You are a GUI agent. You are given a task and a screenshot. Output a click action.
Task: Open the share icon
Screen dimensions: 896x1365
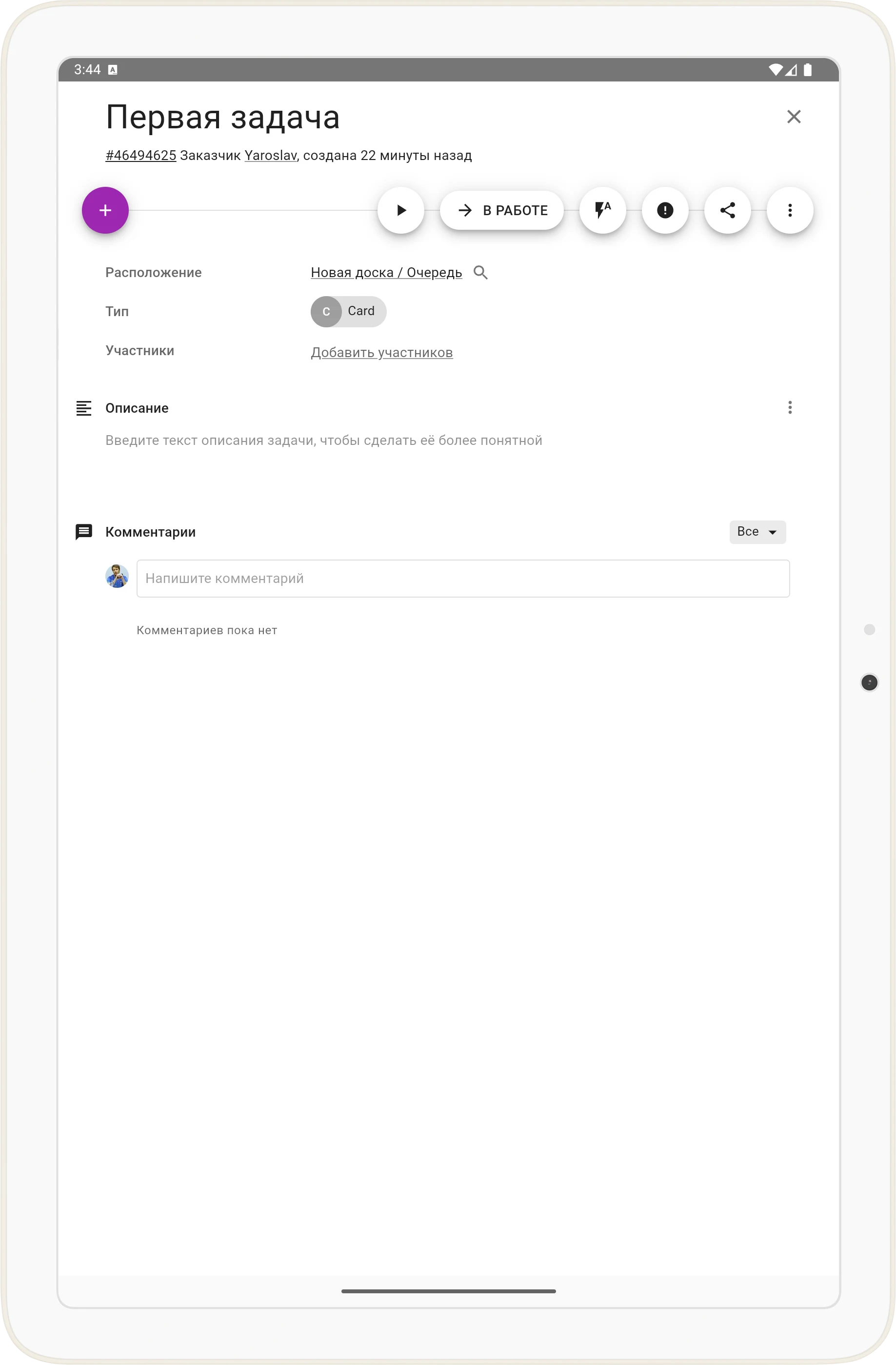[727, 210]
